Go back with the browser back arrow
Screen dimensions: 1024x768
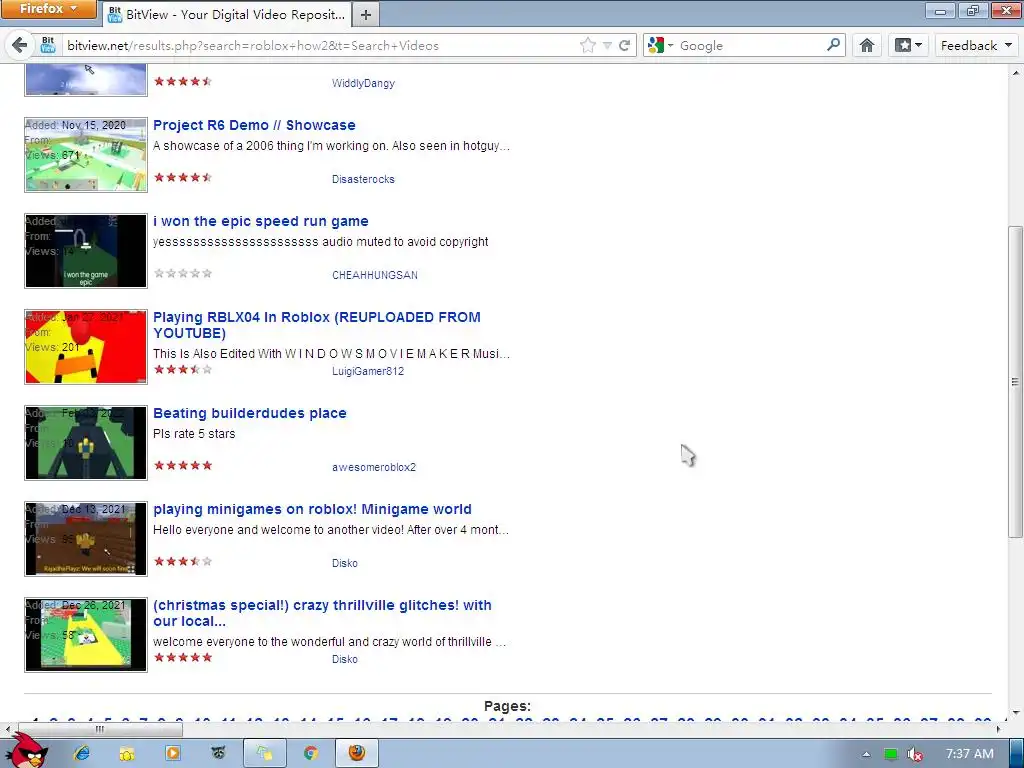pyautogui.click(x=20, y=45)
